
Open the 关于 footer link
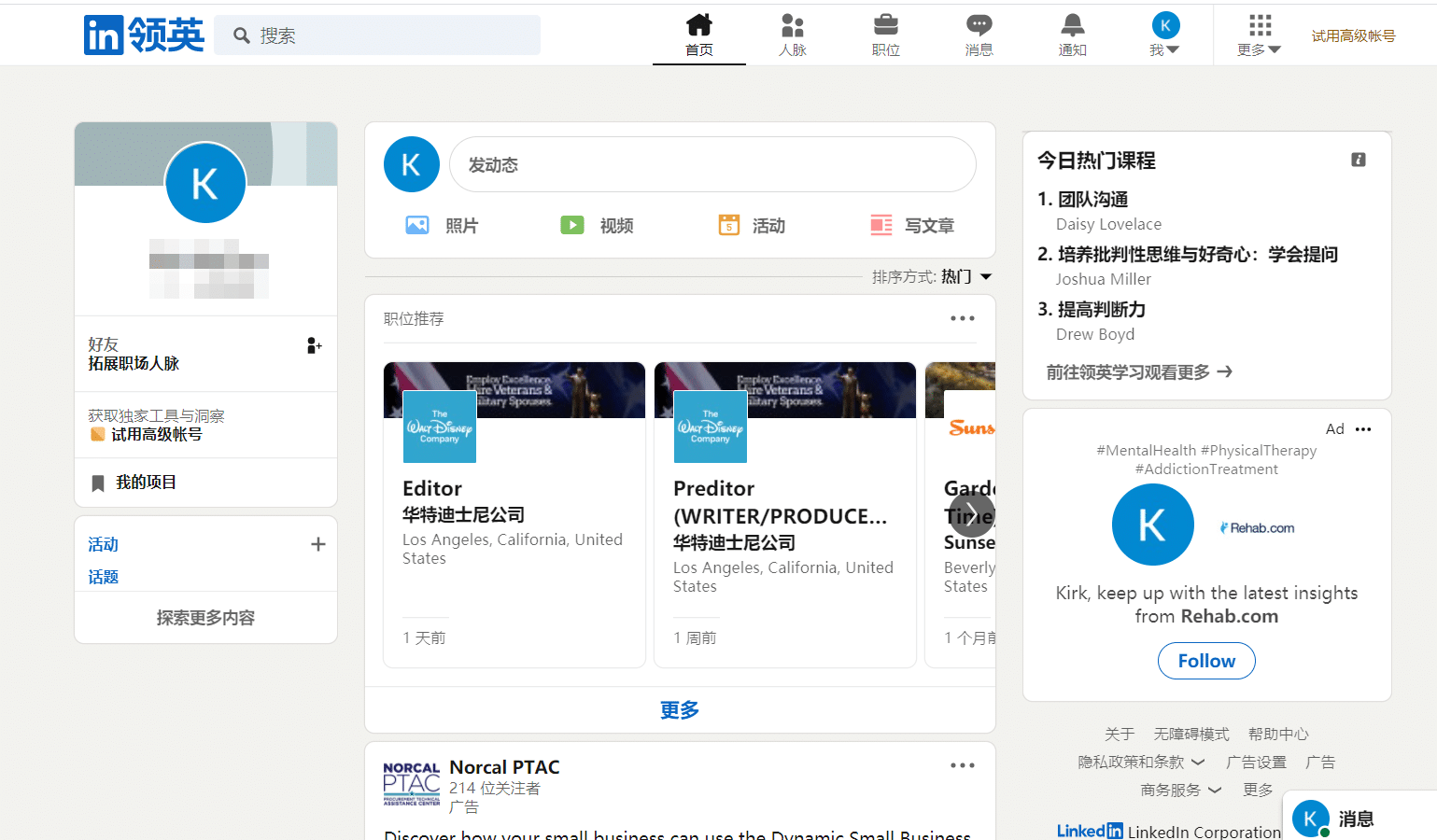[x=1120, y=735]
